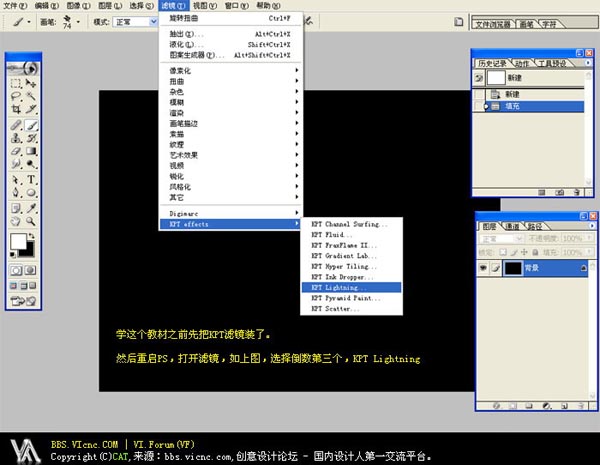The image size is (600, 465).
Task: Set history brush source on 新建 state
Action: coord(479,94)
